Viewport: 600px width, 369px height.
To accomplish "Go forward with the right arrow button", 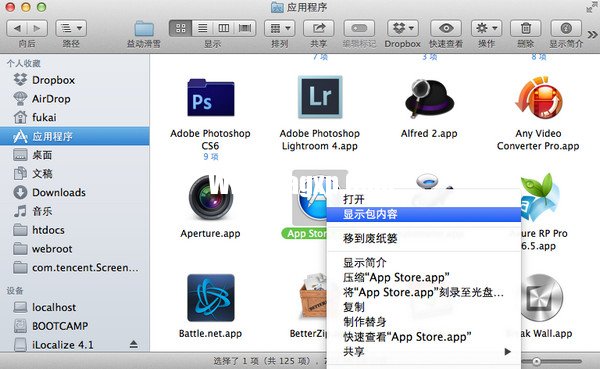I will click(x=37, y=28).
